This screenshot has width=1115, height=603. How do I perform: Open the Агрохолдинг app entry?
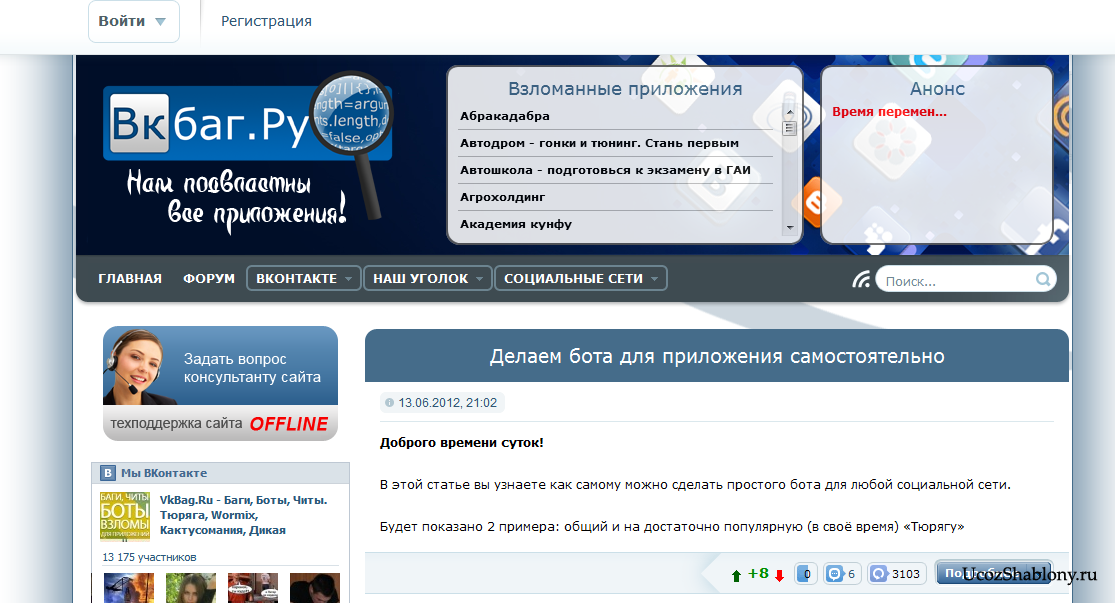502,197
